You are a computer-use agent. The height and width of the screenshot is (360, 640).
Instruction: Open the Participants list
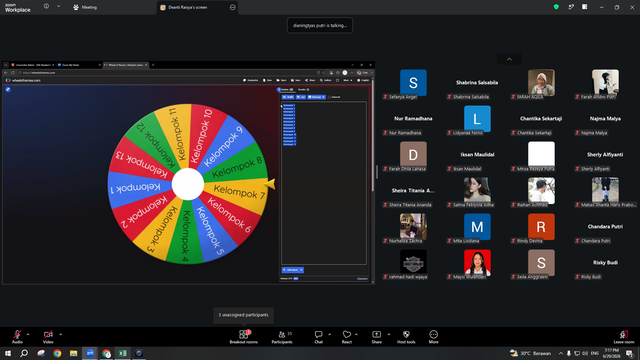[282, 337]
